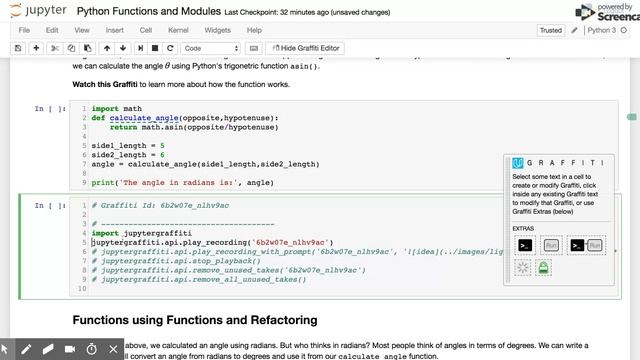Open the View menu

[x=82, y=30]
